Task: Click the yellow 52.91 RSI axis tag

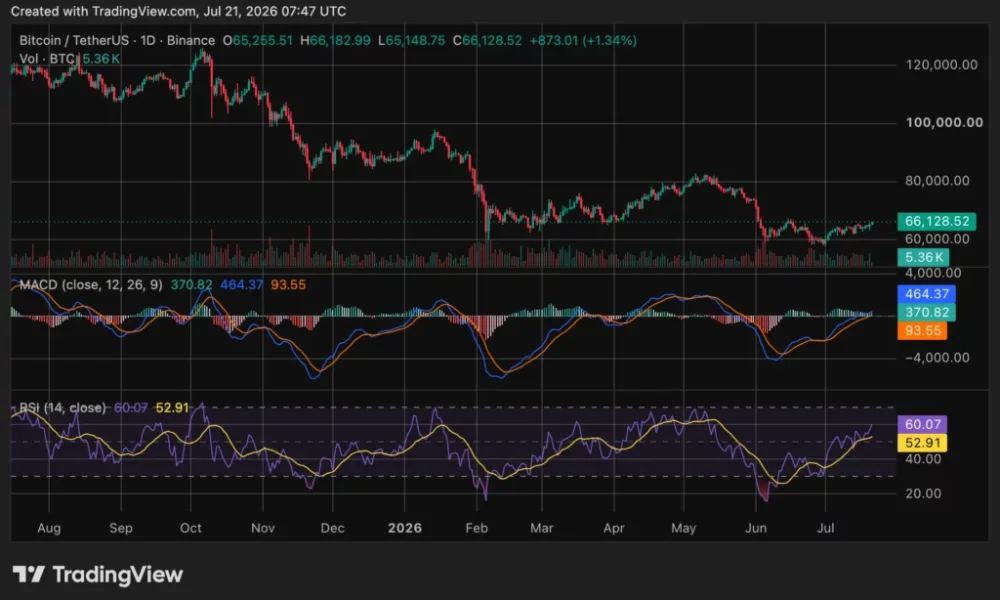Action: (922, 443)
